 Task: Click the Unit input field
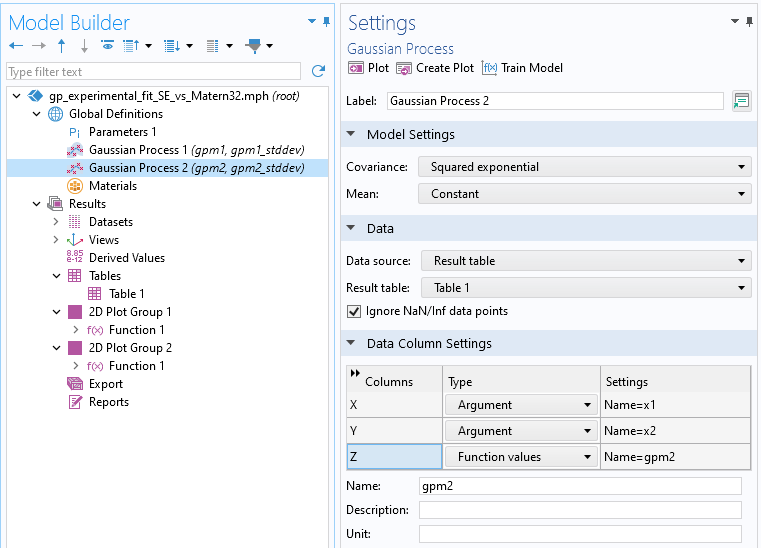(x=580, y=534)
